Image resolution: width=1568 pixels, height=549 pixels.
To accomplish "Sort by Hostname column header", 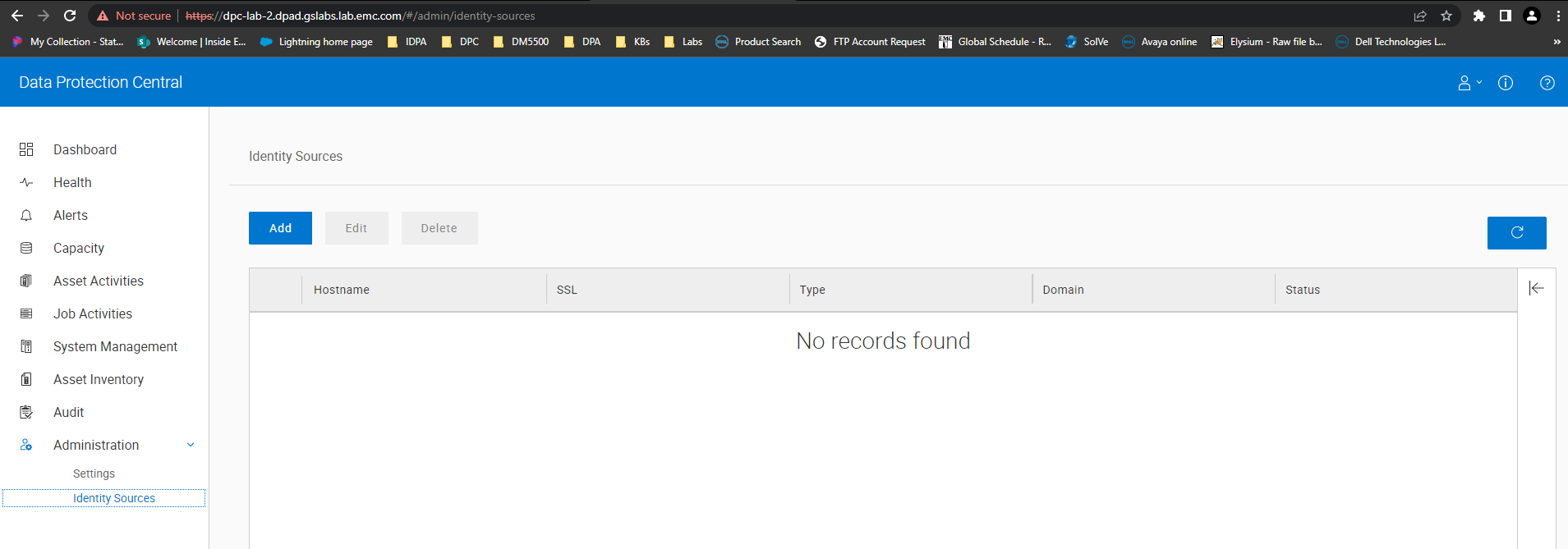I will pyautogui.click(x=342, y=290).
